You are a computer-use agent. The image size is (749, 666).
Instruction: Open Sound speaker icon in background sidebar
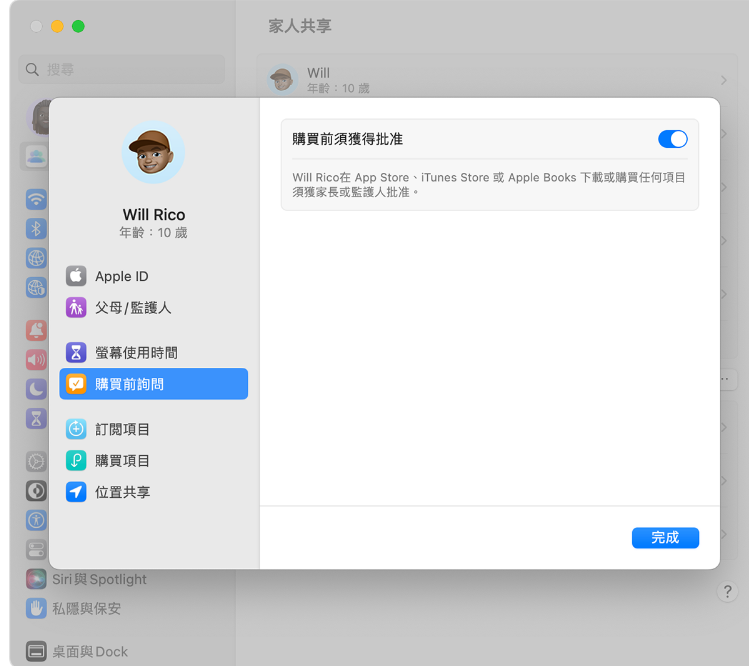pyautogui.click(x=36, y=360)
